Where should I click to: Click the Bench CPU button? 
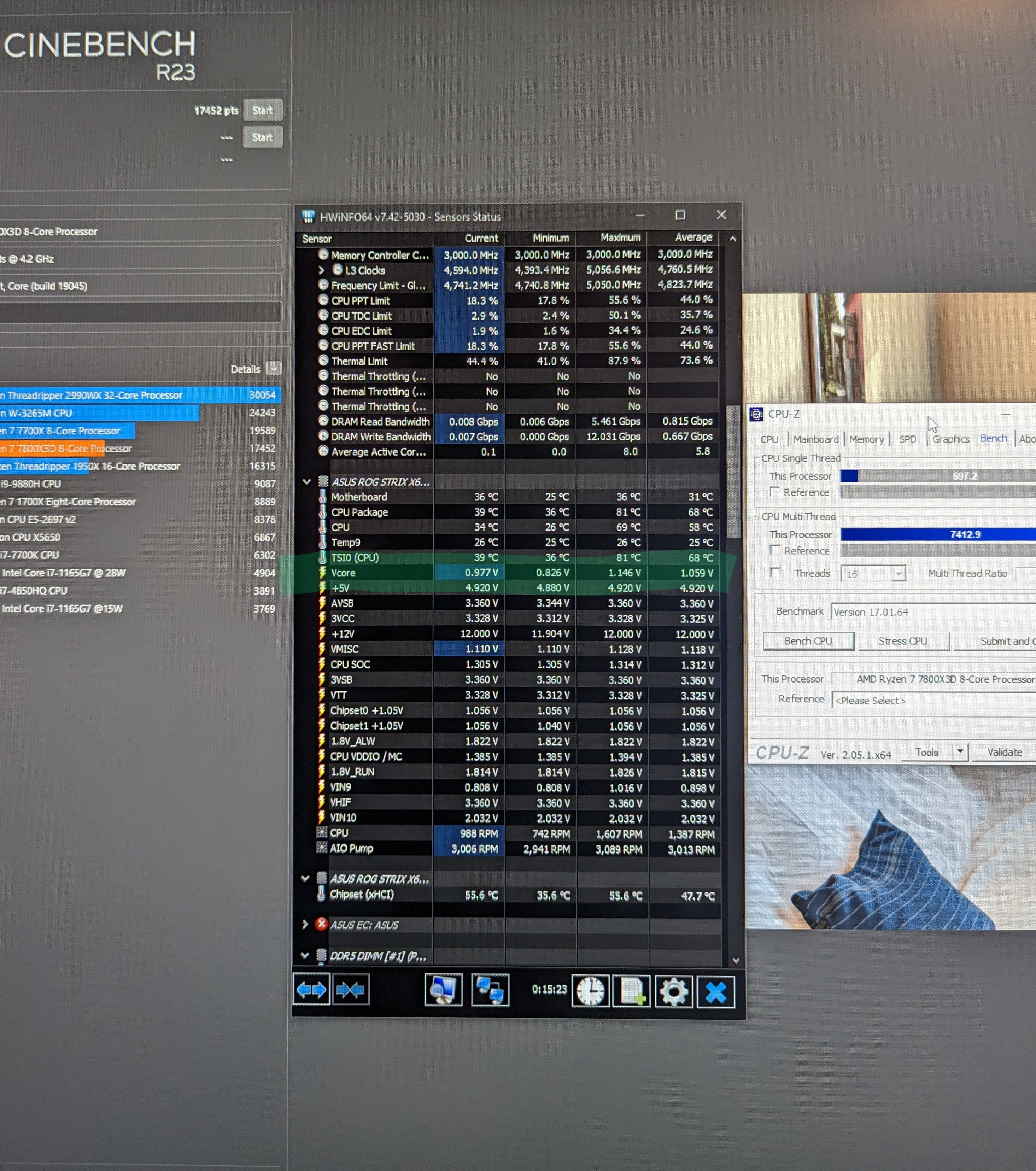[x=808, y=640]
